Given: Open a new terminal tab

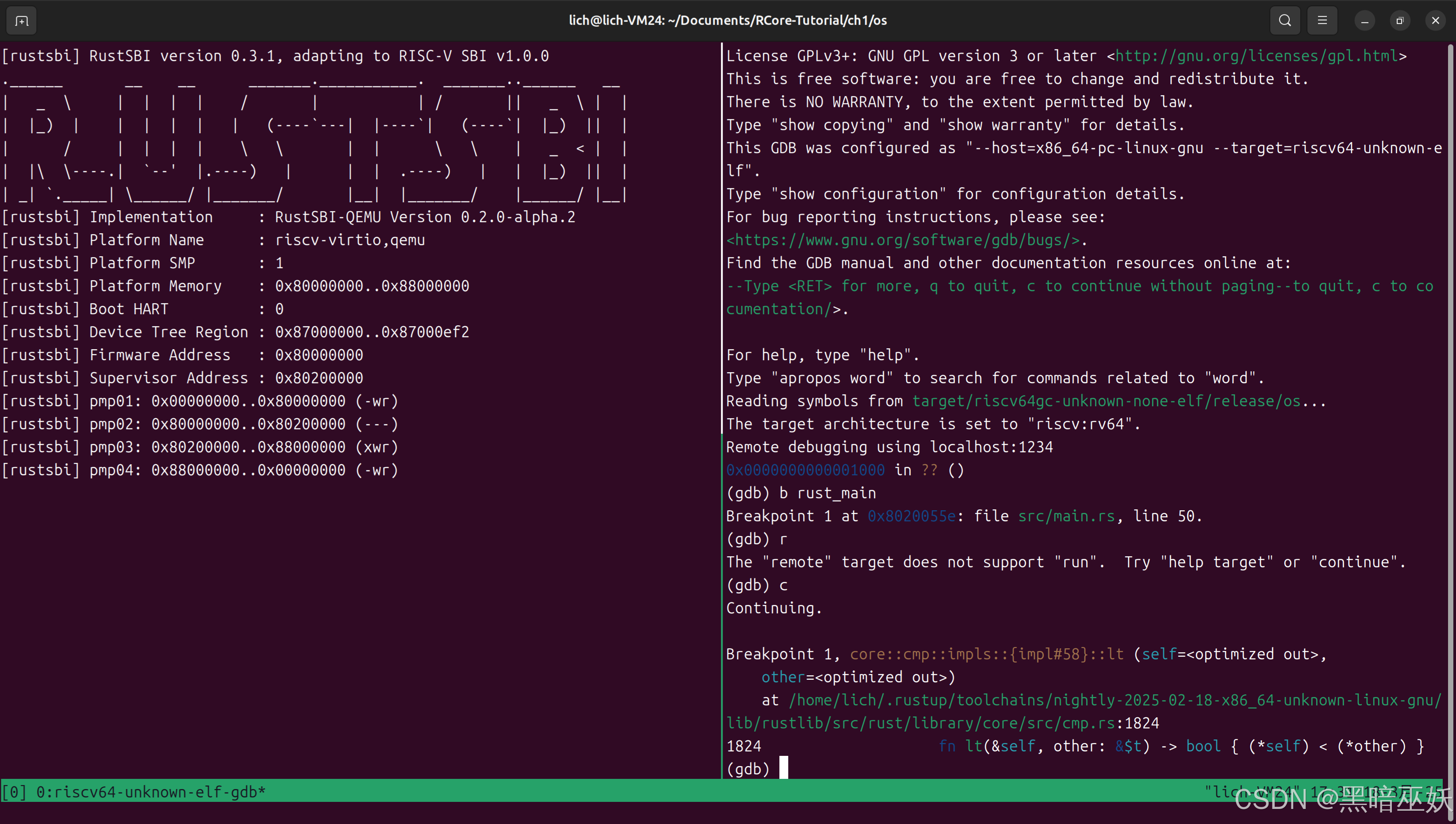Looking at the screenshot, I should (x=22, y=21).
